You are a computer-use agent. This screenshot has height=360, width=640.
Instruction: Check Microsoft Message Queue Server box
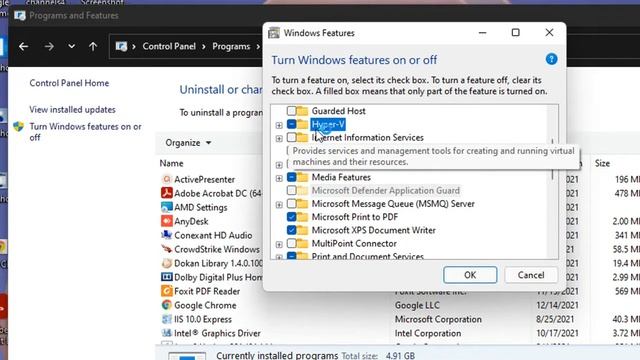(x=291, y=203)
